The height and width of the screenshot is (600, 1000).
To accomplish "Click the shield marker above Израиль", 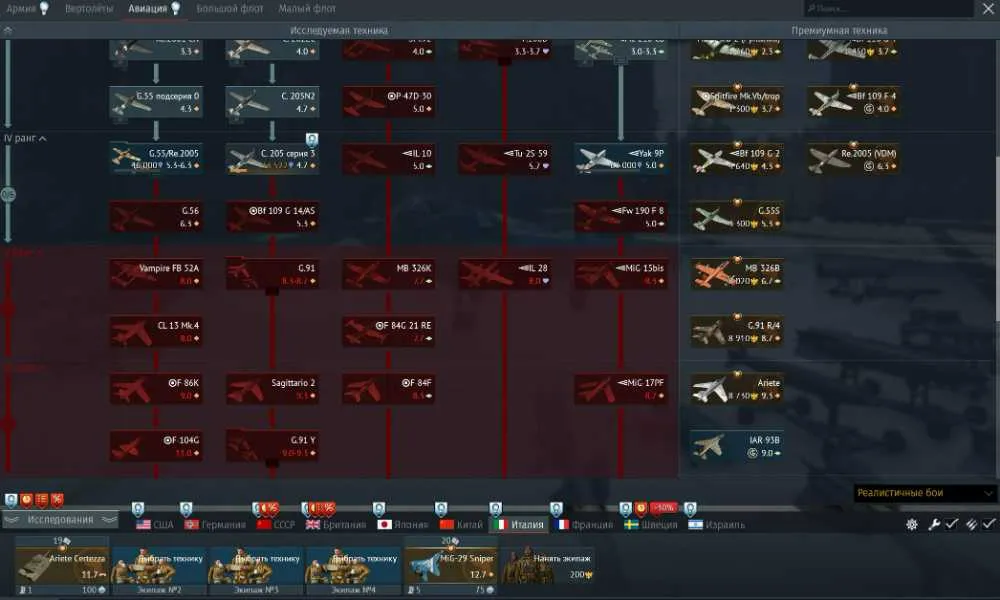I will coord(690,509).
